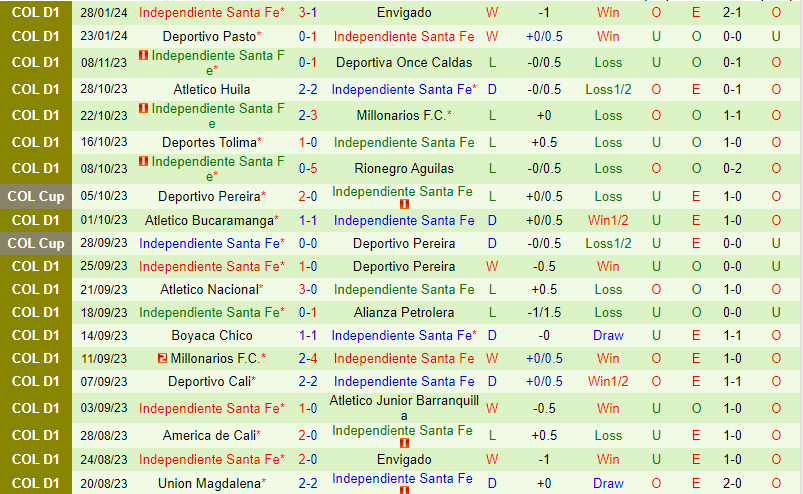The width and height of the screenshot is (803, 494).
Task: Open the 2-4 score of Millonarios match
Action: click(308, 358)
